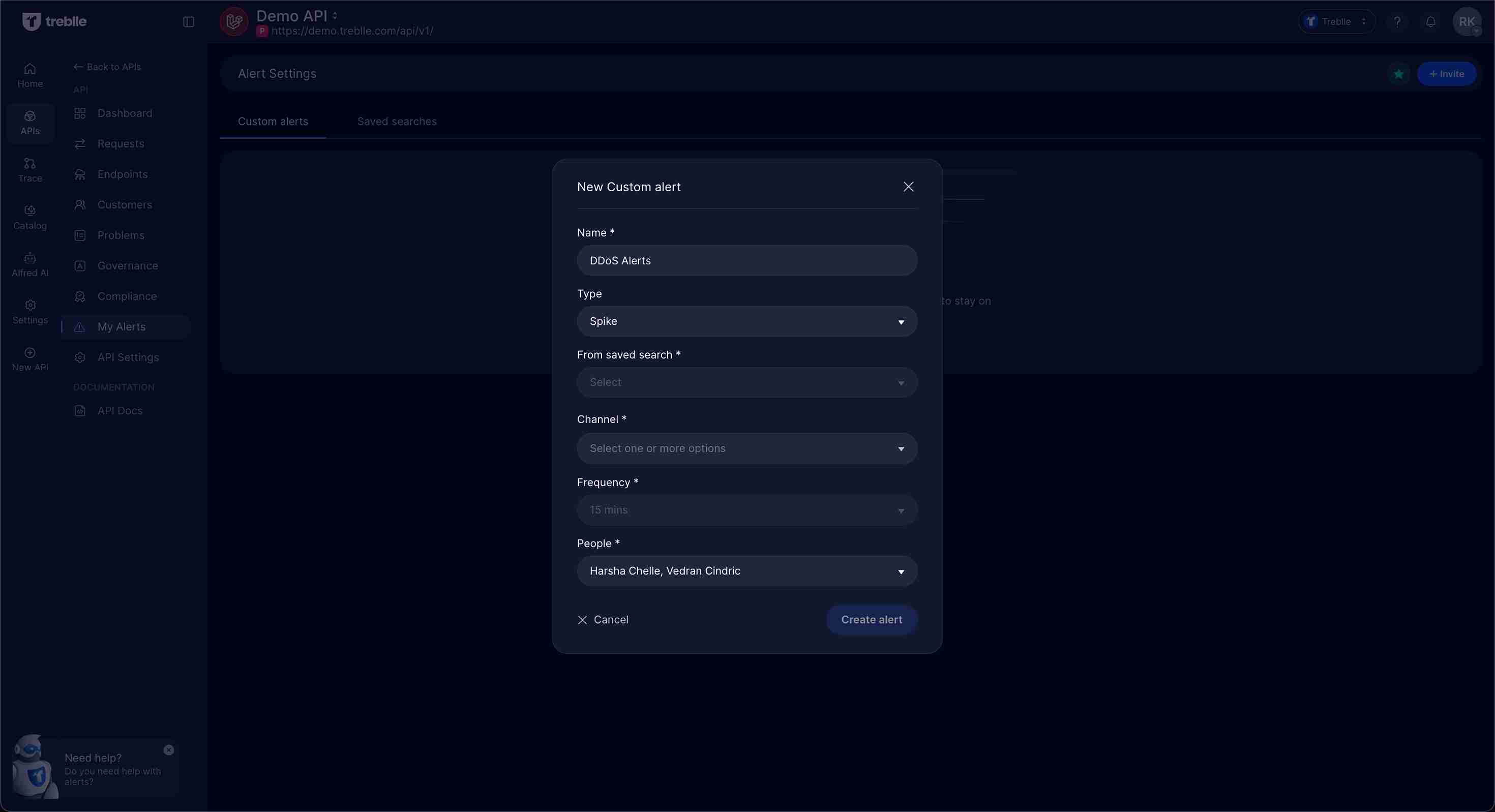Click the Create alert button

[871, 619]
